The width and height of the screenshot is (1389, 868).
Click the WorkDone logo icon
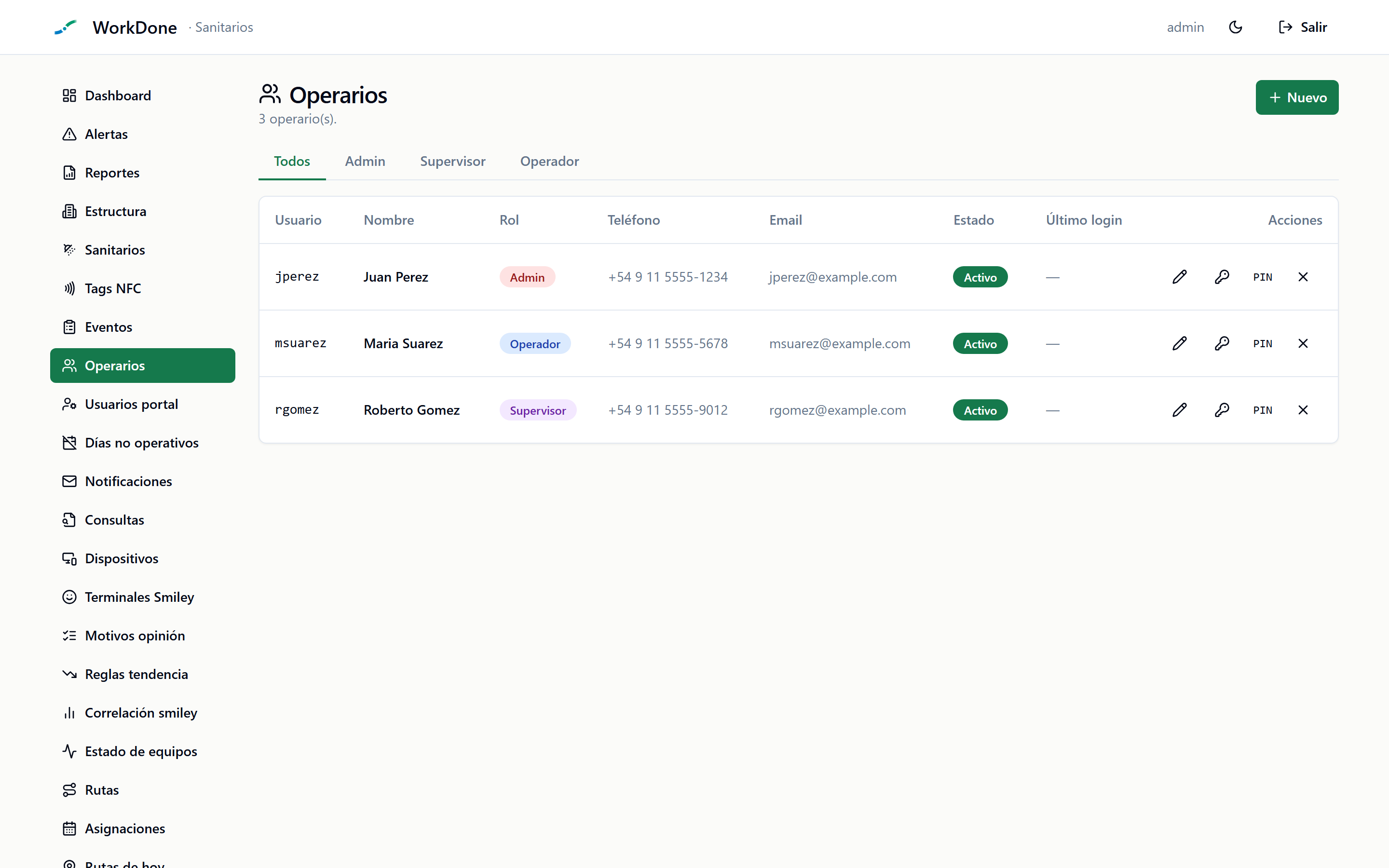click(x=66, y=27)
